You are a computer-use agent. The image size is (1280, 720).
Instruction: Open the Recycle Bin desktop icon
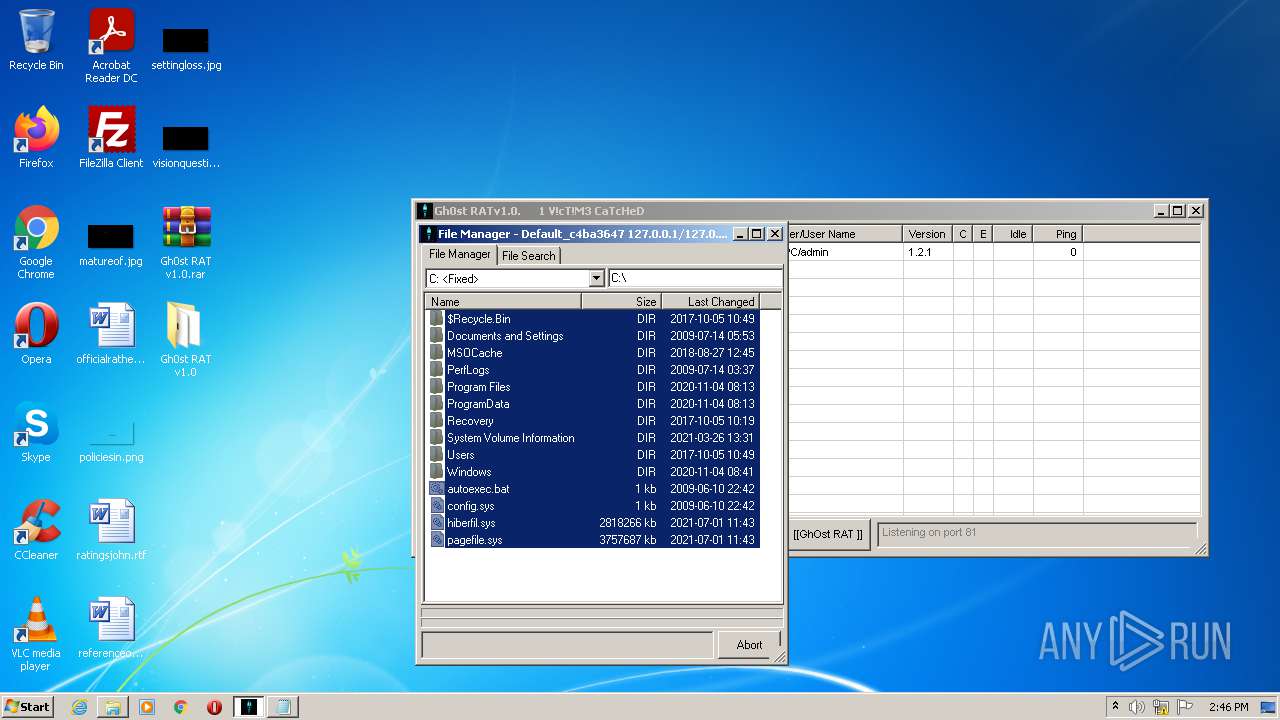tap(36, 40)
